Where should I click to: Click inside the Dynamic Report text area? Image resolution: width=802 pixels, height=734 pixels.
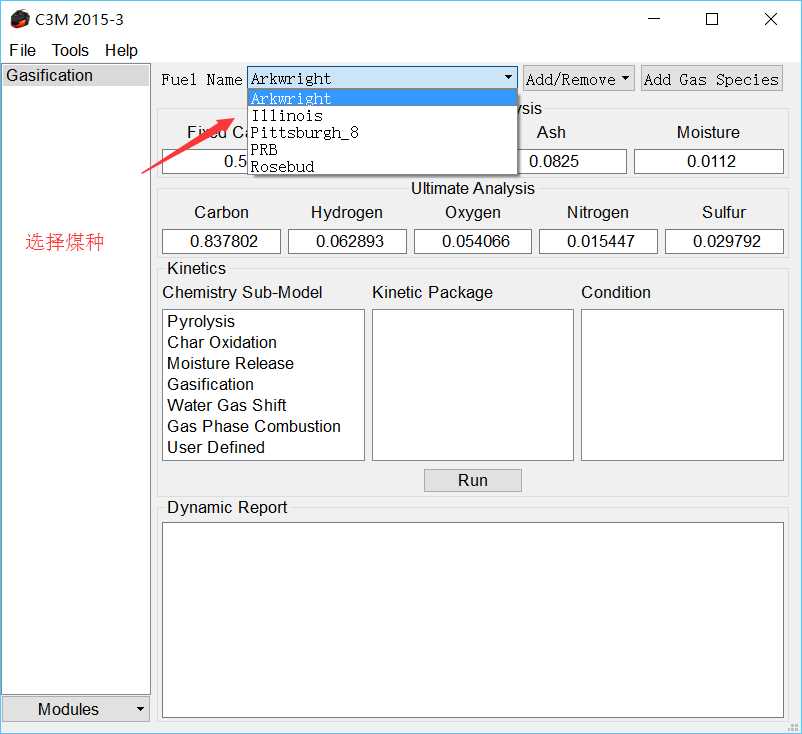point(473,620)
